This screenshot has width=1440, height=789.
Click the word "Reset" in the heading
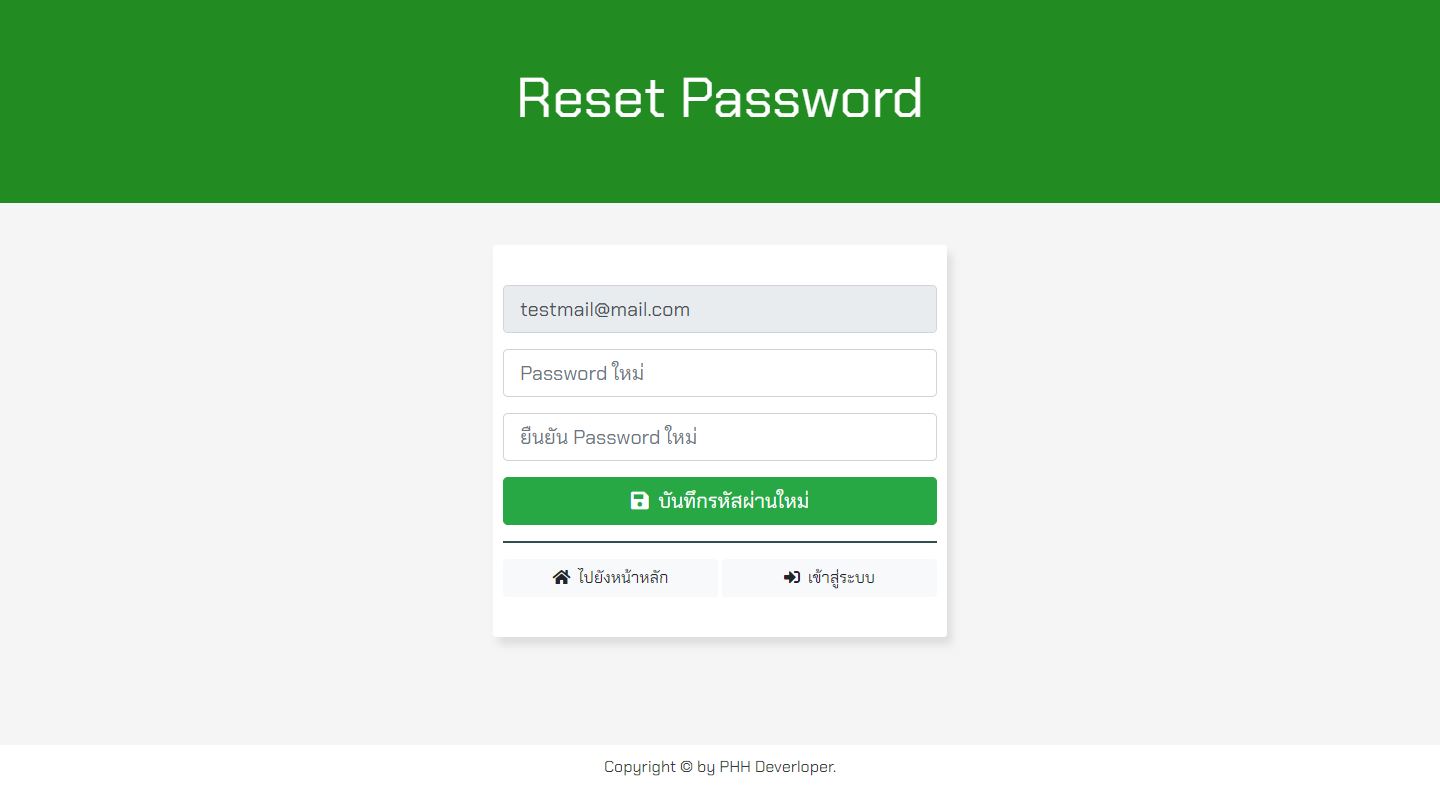coord(590,98)
